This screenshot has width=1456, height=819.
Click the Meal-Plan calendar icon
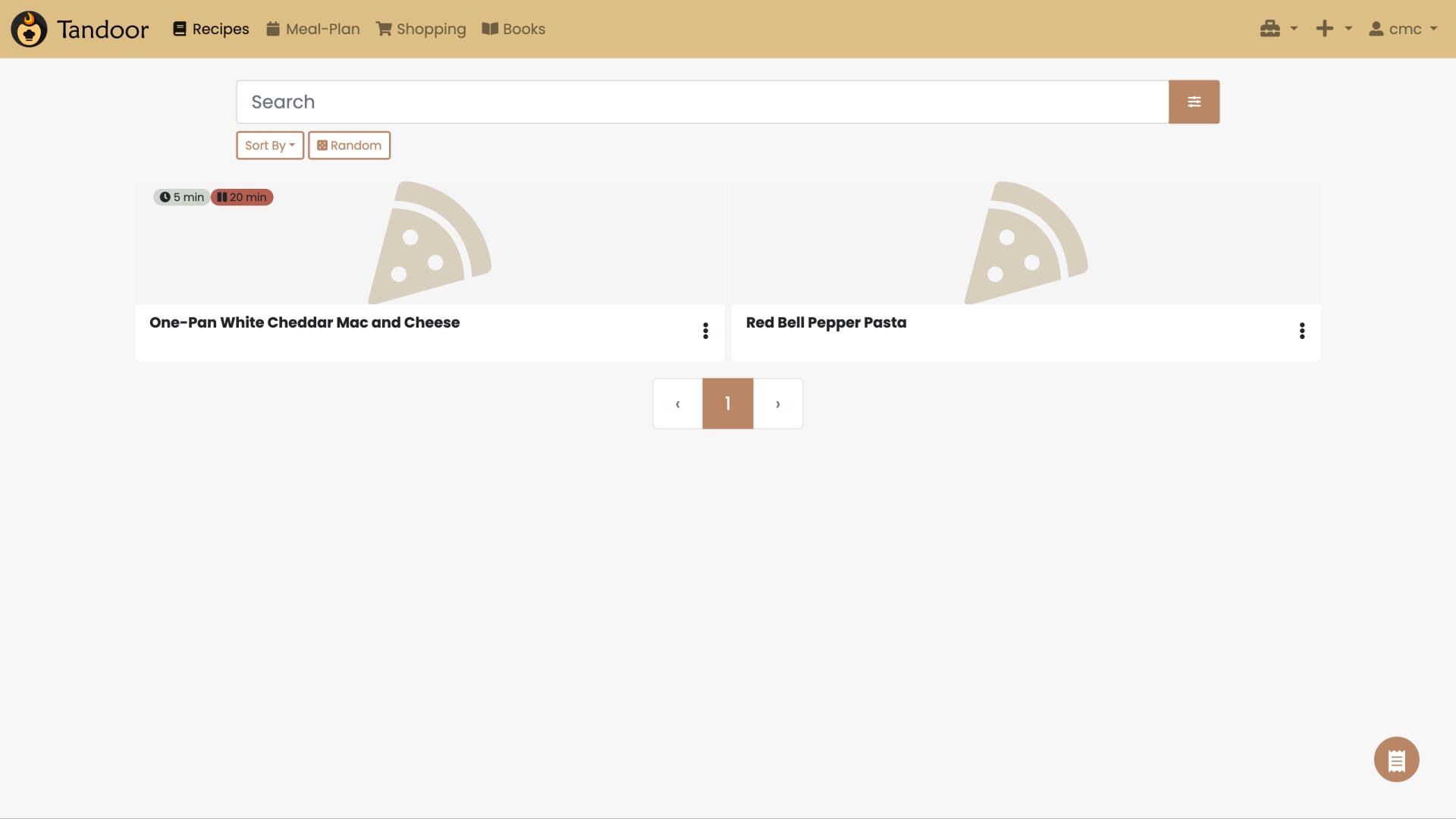point(272,28)
